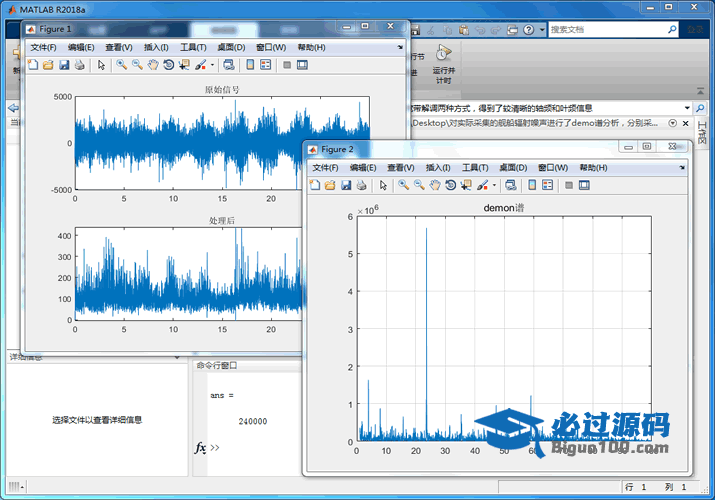Focus the 搜索文档 search field
Viewport: 715px width, 500px height.
(x=607, y=30)
